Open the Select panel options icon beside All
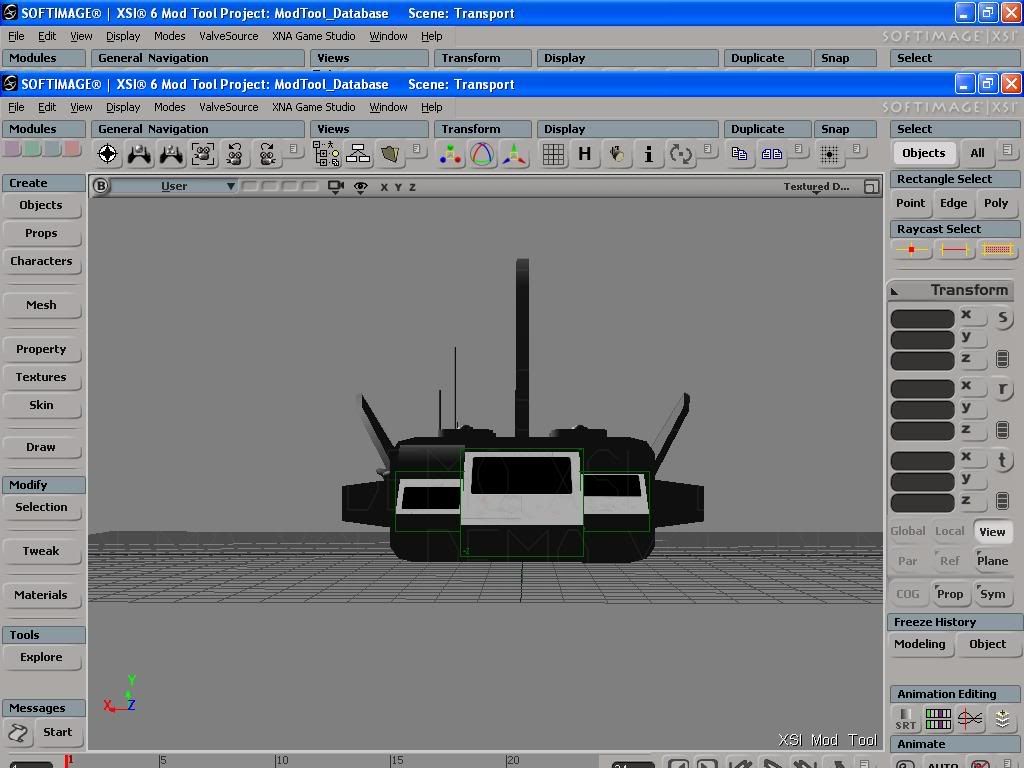1024x768 pixels. pyautogui.click(x=1008, y=150)
